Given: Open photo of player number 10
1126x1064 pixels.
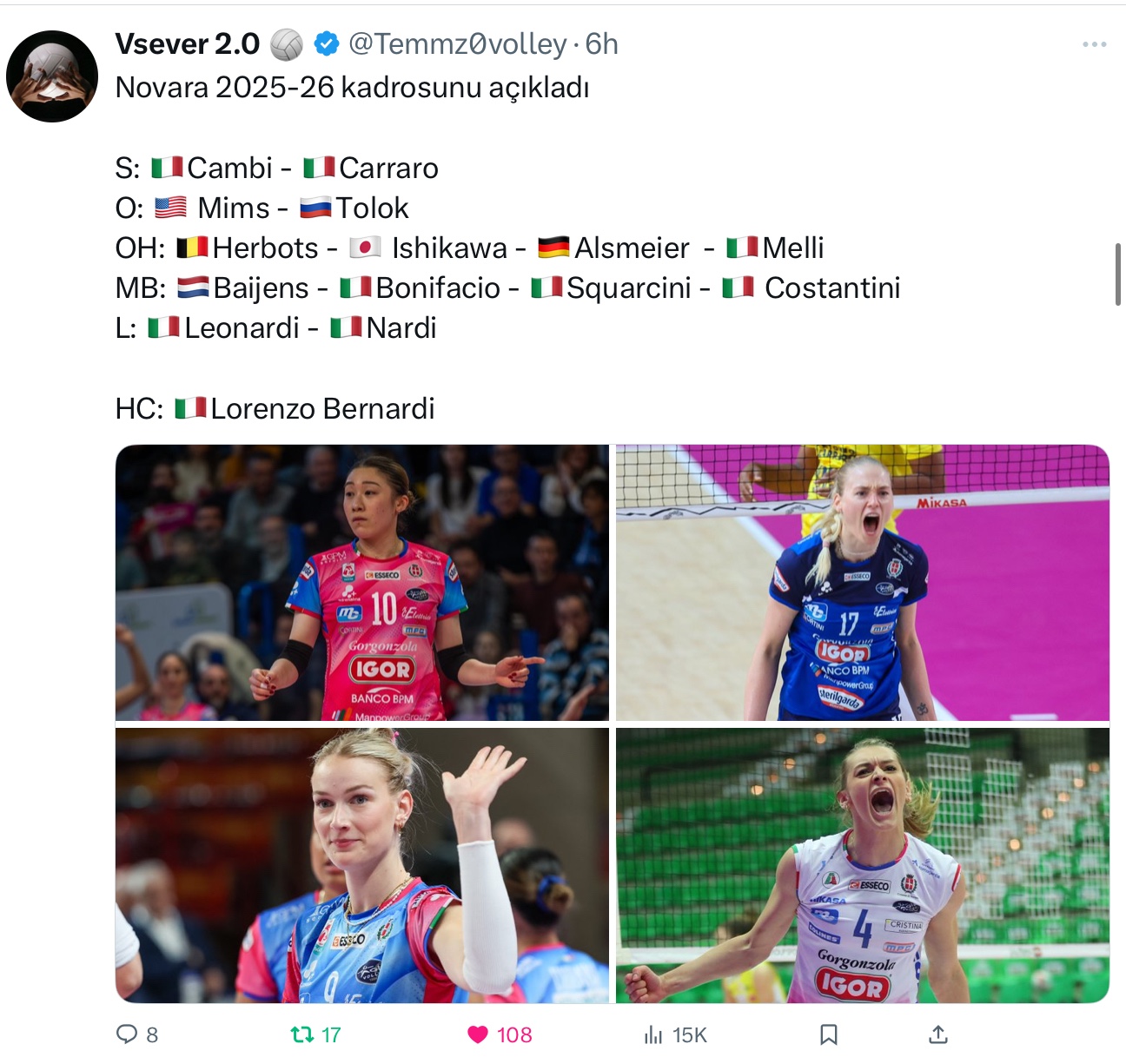Looking at the screenshot, I should (362, 583).
